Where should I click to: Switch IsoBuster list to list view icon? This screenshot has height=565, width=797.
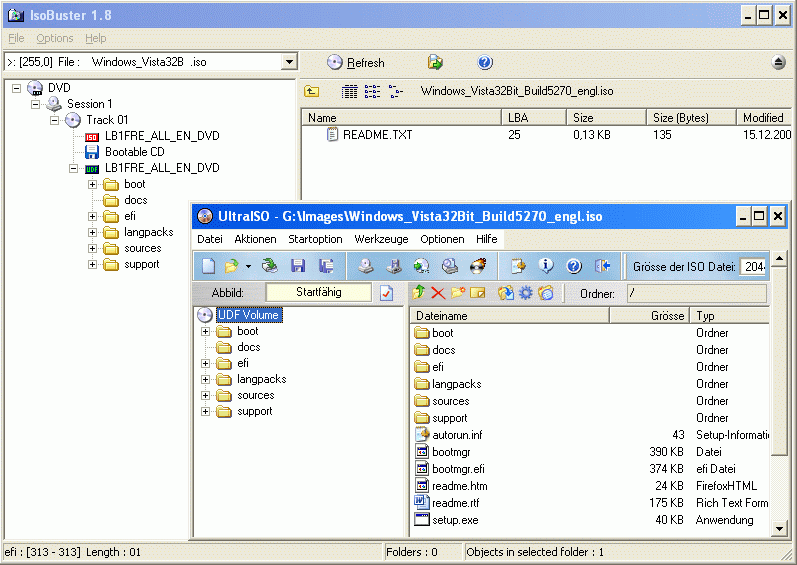point(372,91)
